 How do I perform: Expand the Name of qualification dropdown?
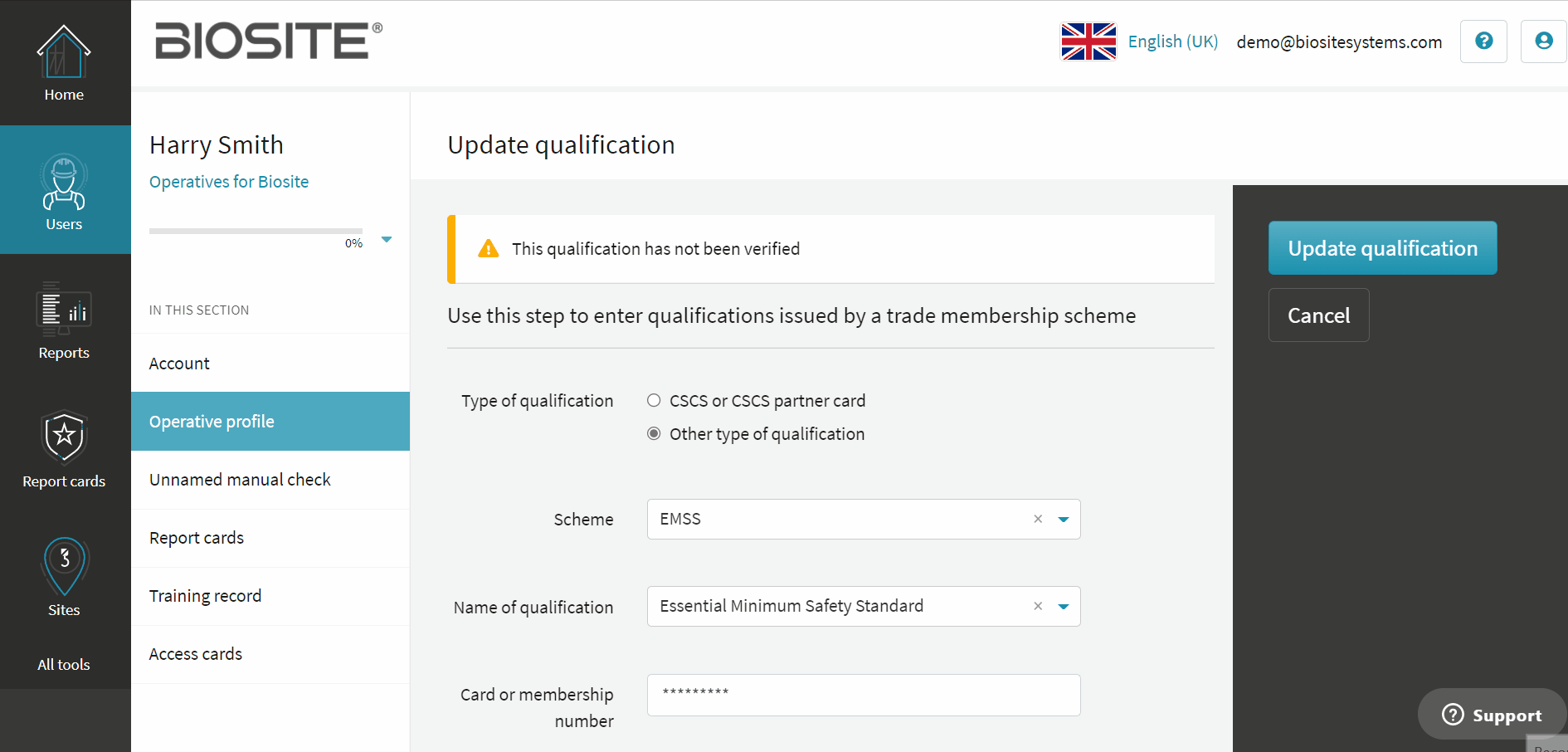pos(1064,607)
